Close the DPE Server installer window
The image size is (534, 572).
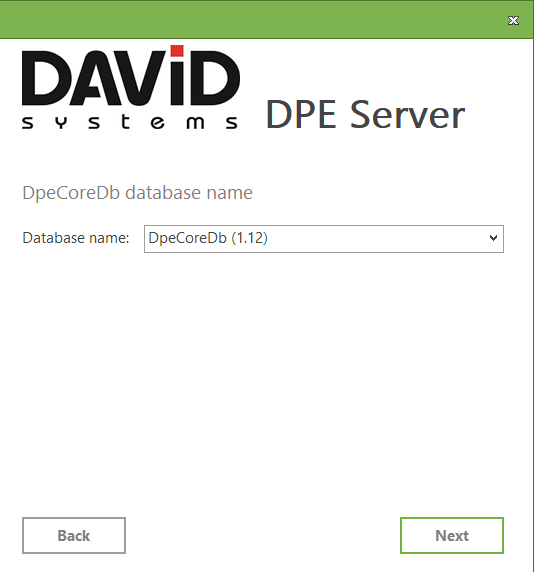(513, 20)
